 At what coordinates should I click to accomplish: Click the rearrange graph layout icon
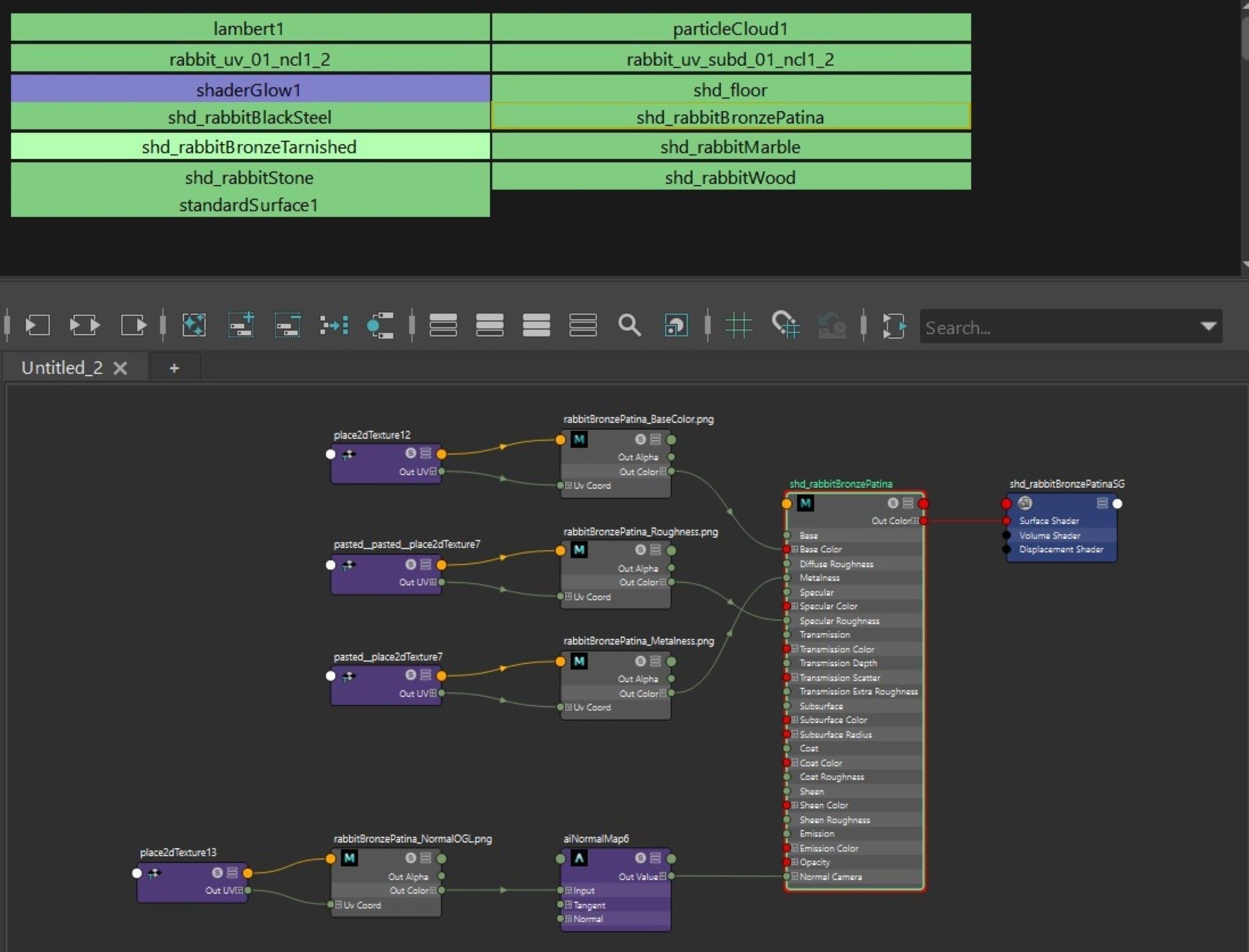(x=334, y=325)
